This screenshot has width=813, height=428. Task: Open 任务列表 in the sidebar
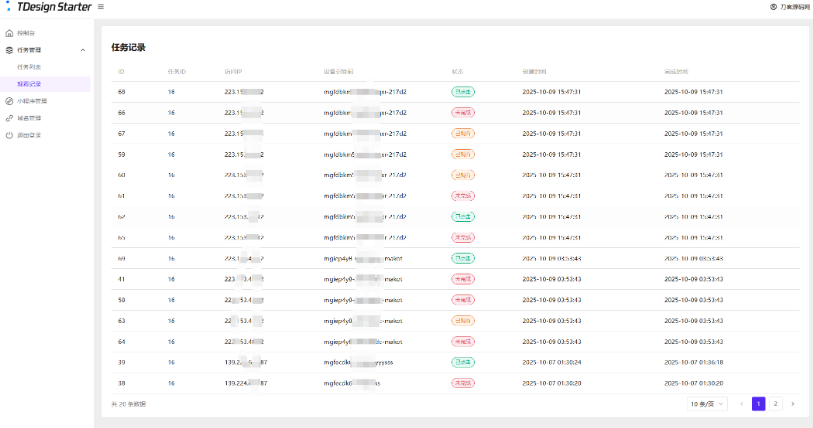tap(29, 67)
